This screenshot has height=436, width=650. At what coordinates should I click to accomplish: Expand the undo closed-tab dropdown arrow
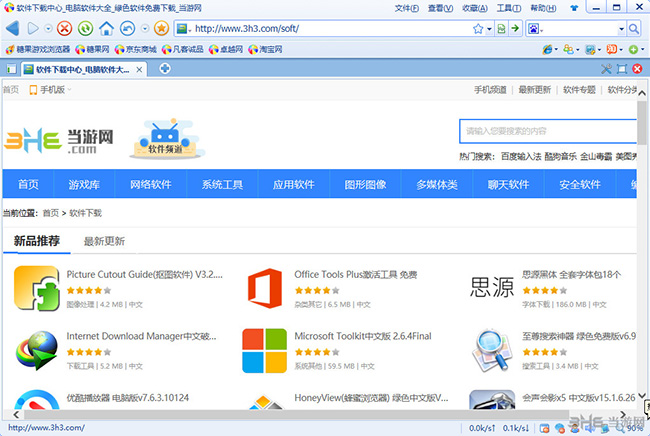tap(145, 29)
